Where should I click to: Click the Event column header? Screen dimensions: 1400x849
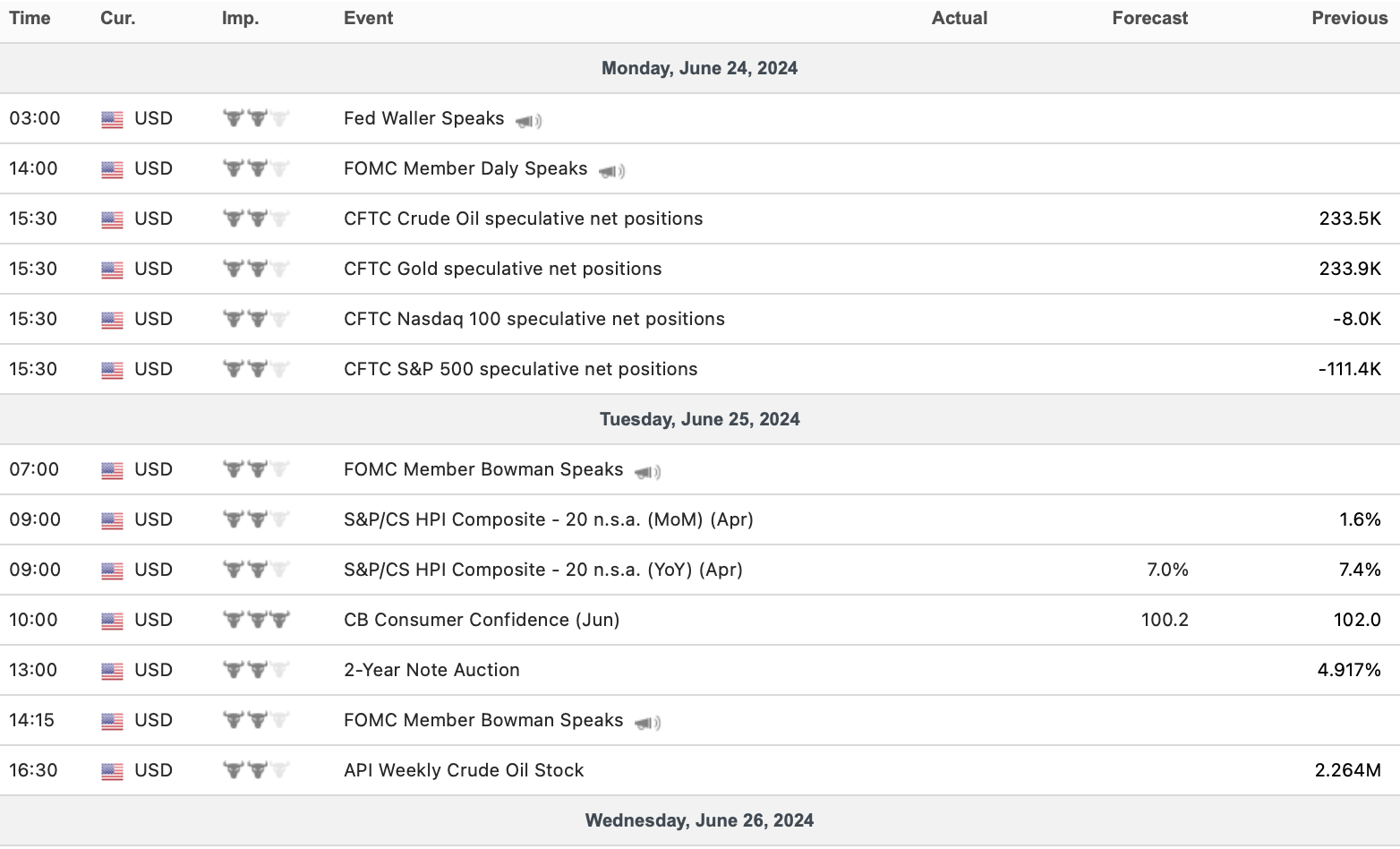point(368,19)
